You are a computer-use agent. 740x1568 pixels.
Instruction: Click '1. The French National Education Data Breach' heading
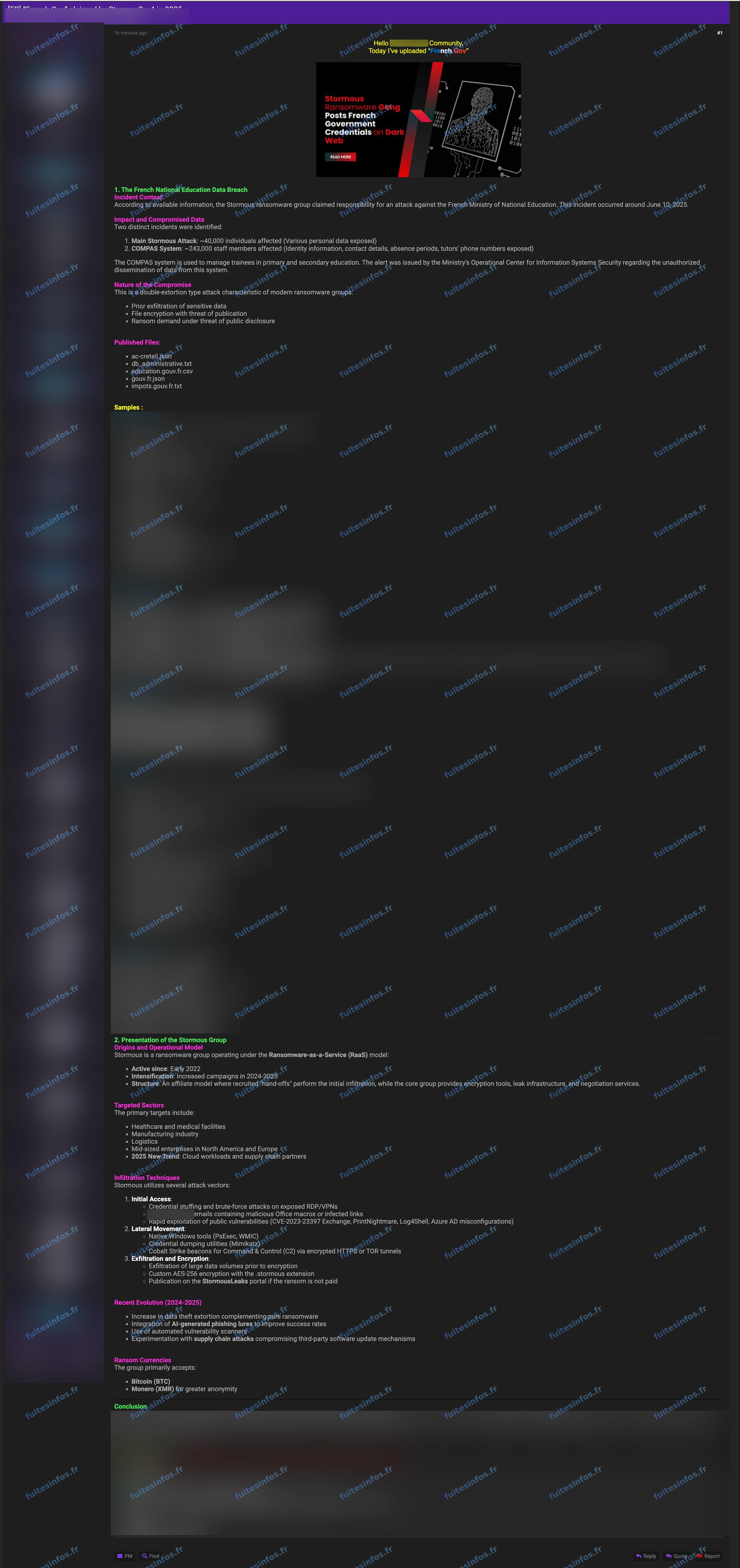[x=181, y=190]
